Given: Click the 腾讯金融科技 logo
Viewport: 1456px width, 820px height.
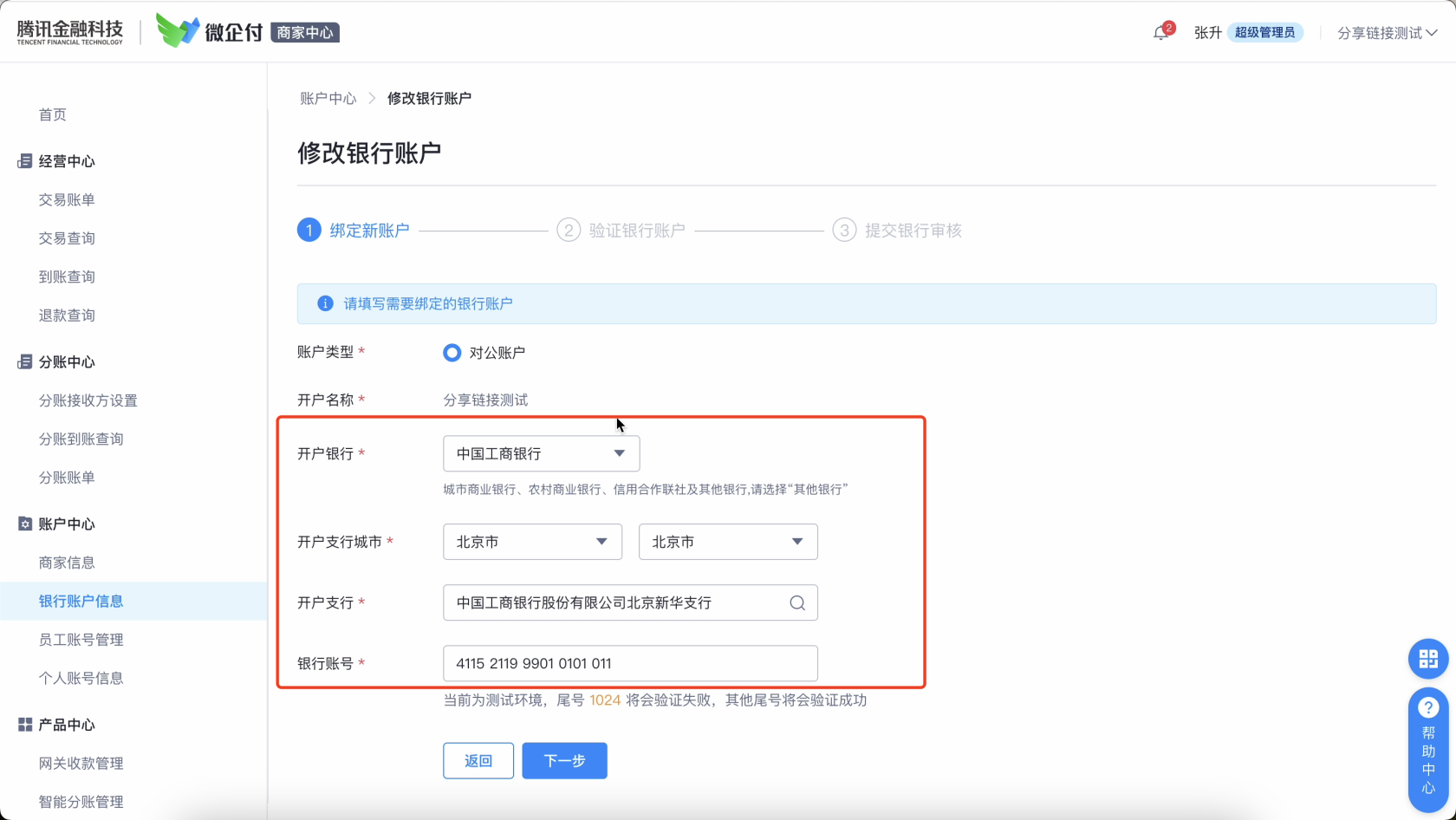Looking at the screenshot, I should (70, 32).
